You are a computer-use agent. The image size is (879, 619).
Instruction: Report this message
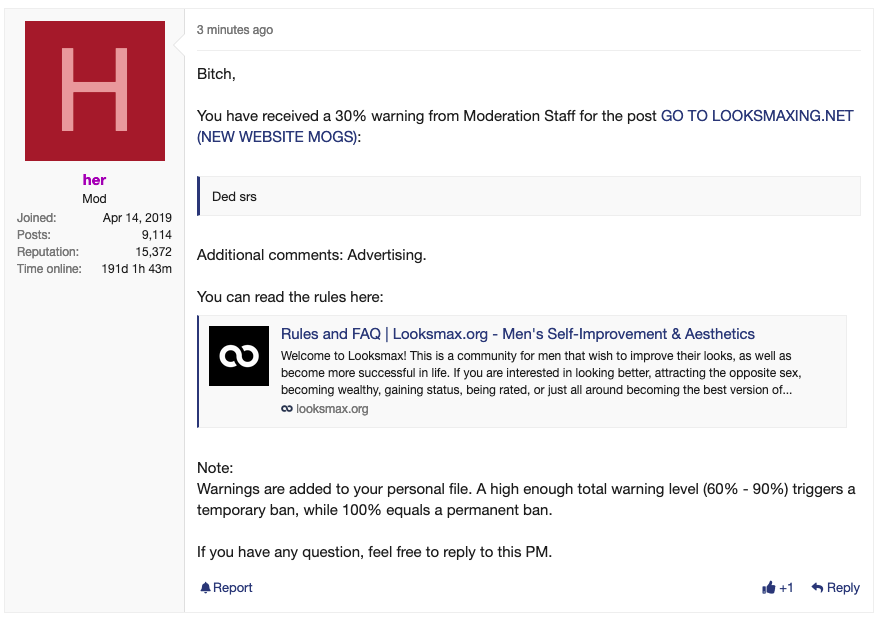click(x=226, y=587)
